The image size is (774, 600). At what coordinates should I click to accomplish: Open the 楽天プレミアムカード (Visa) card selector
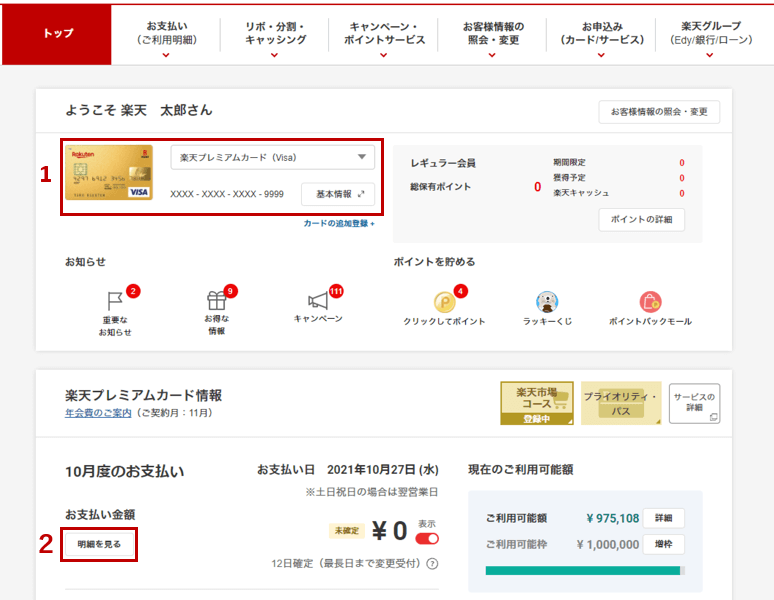(272, 157)
